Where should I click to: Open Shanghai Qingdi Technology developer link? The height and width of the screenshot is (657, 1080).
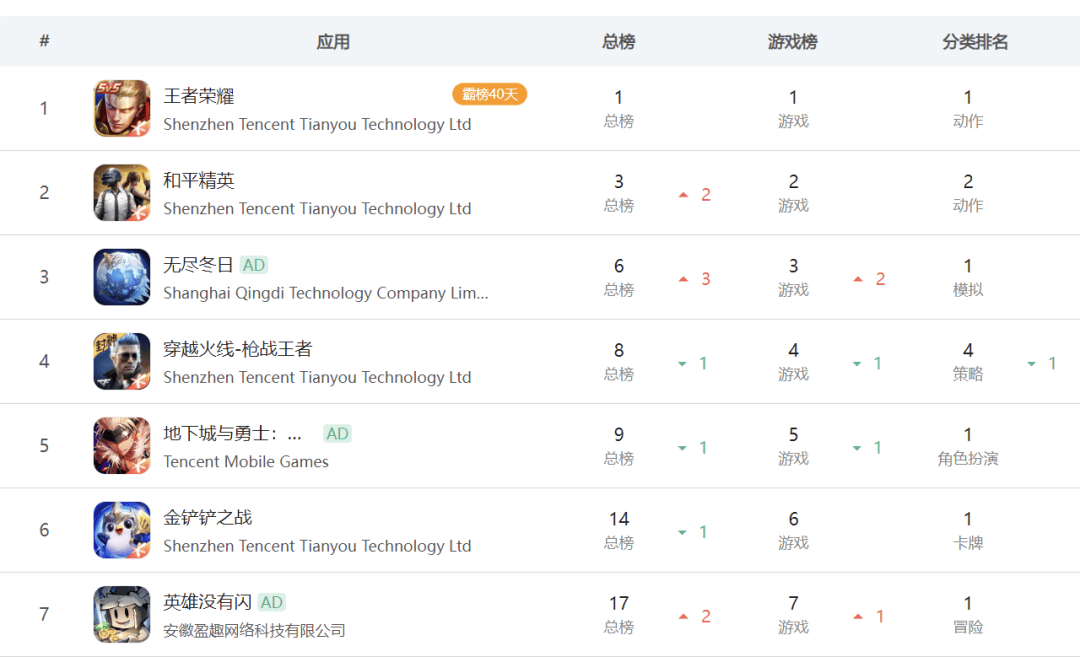[x=326, y=293]
